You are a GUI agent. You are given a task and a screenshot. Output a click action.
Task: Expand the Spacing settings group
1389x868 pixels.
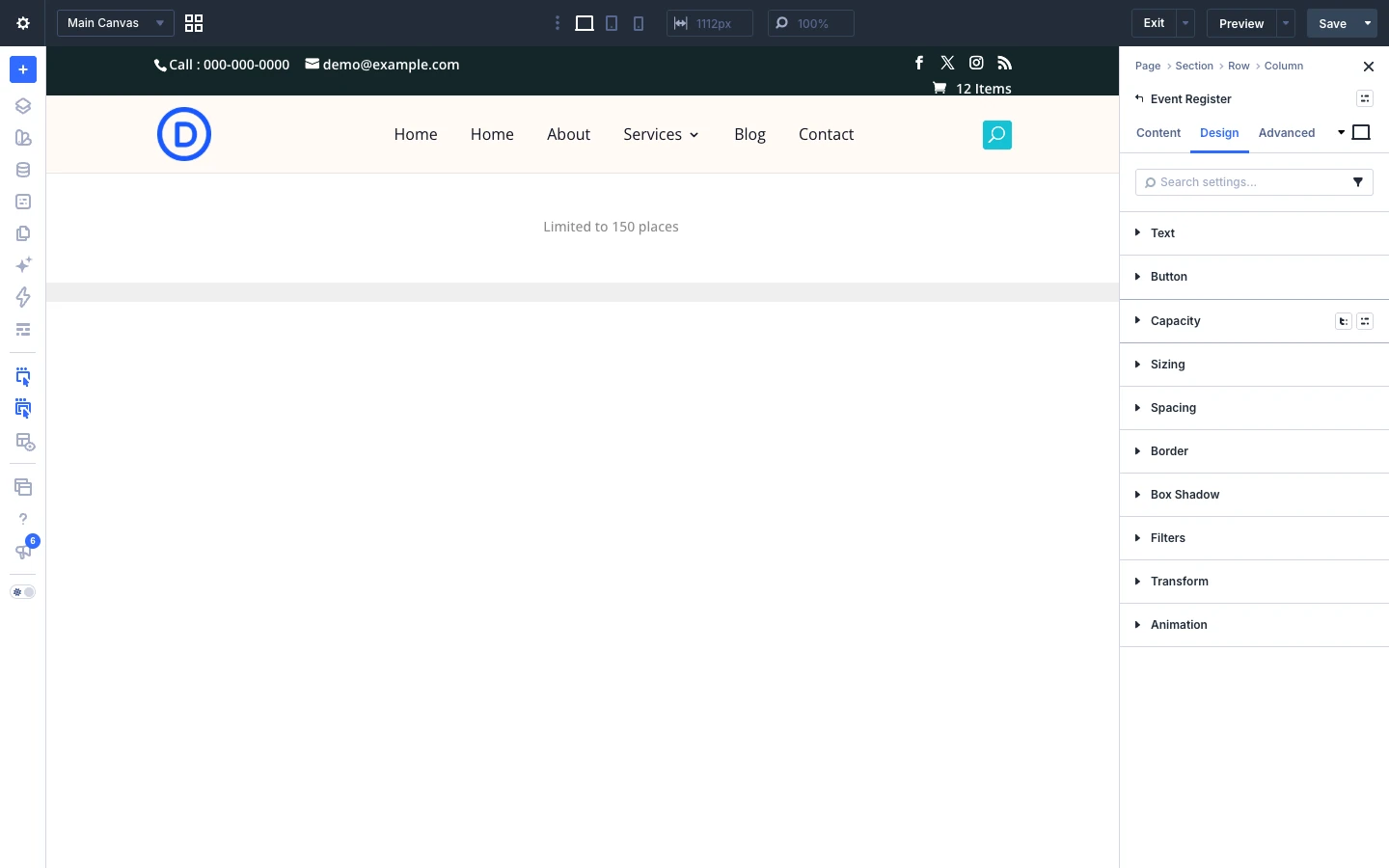[x=1254, y=408]
